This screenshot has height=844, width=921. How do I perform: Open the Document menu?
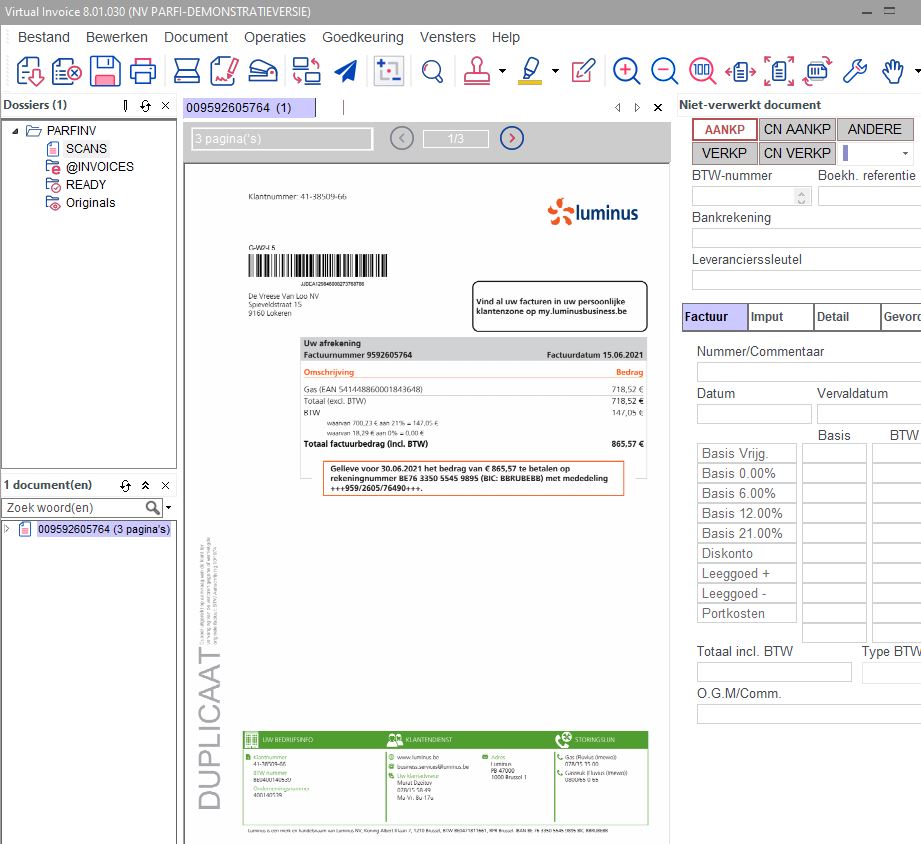[x=196, y=37]
